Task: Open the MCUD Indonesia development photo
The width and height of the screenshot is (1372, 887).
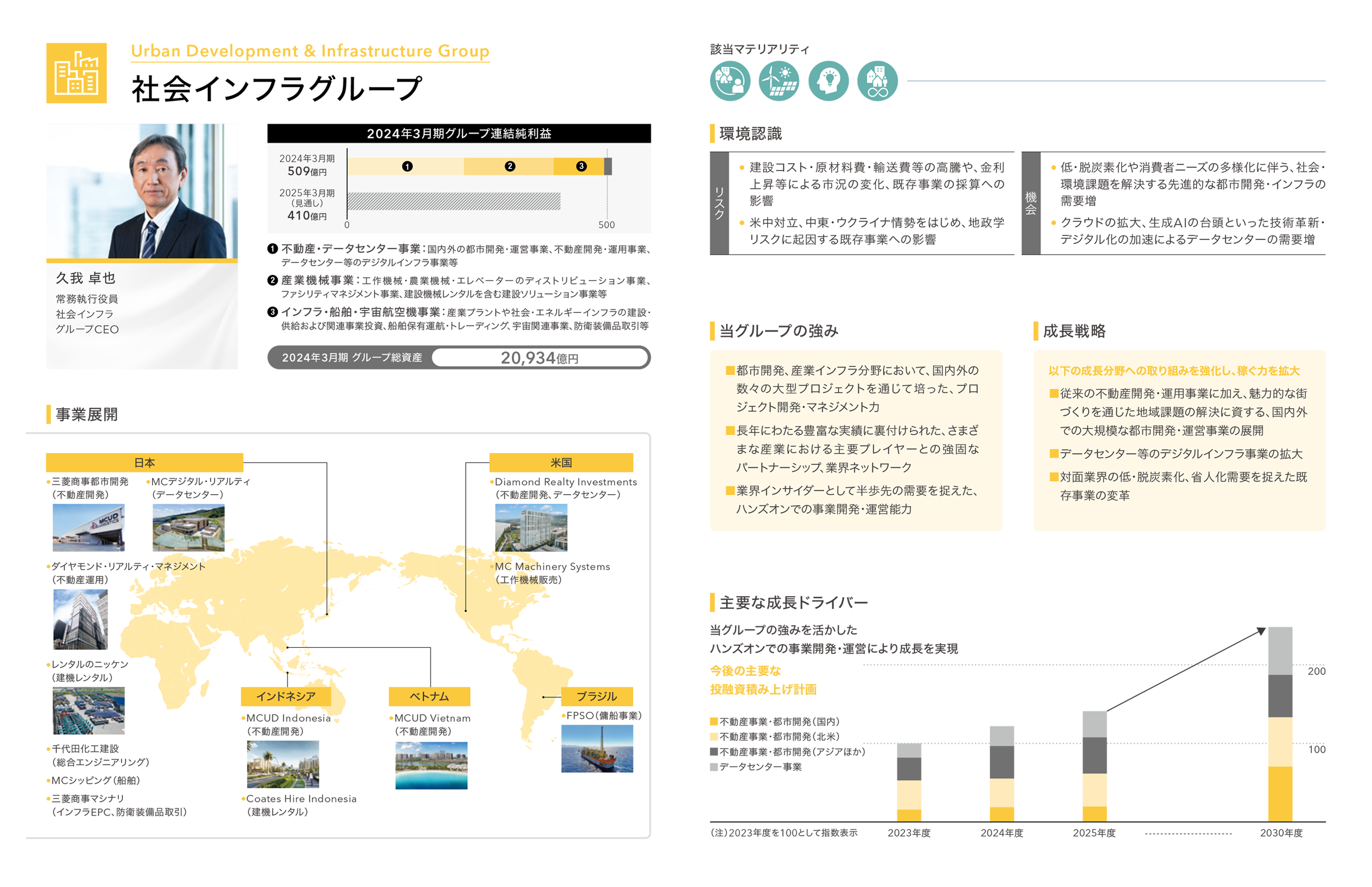Action: coord(282,765)
